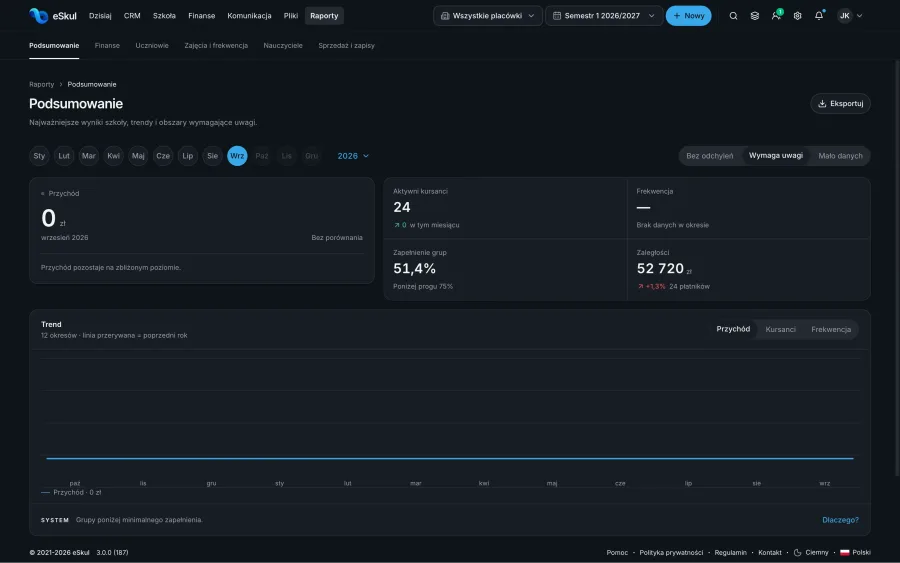900x563 pixels.
Task: Open the layers stack icon in top bar
Action: 755,16
